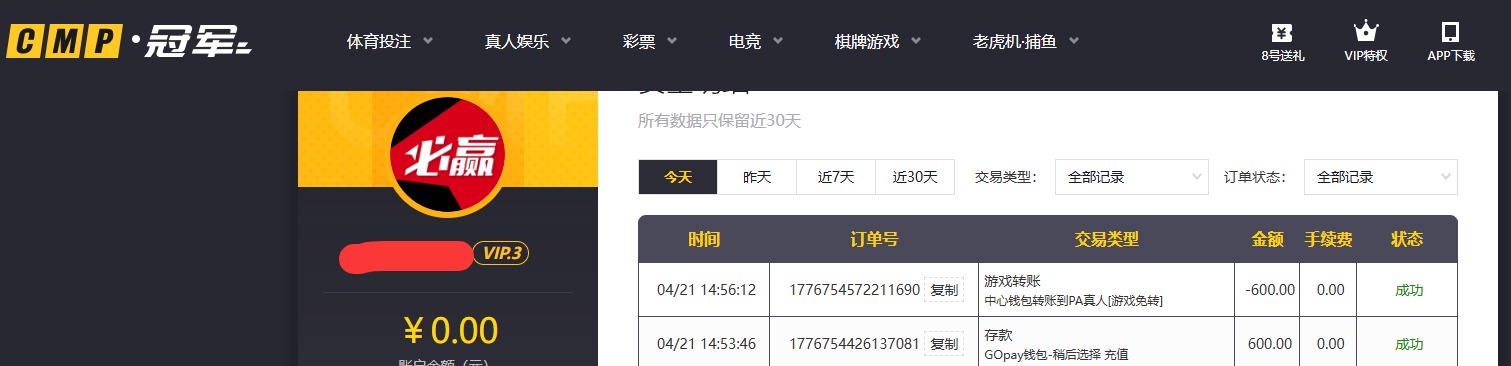1511x366 pixels.
Task: Expand the 电竞 menu
Action: coord(756,42)
